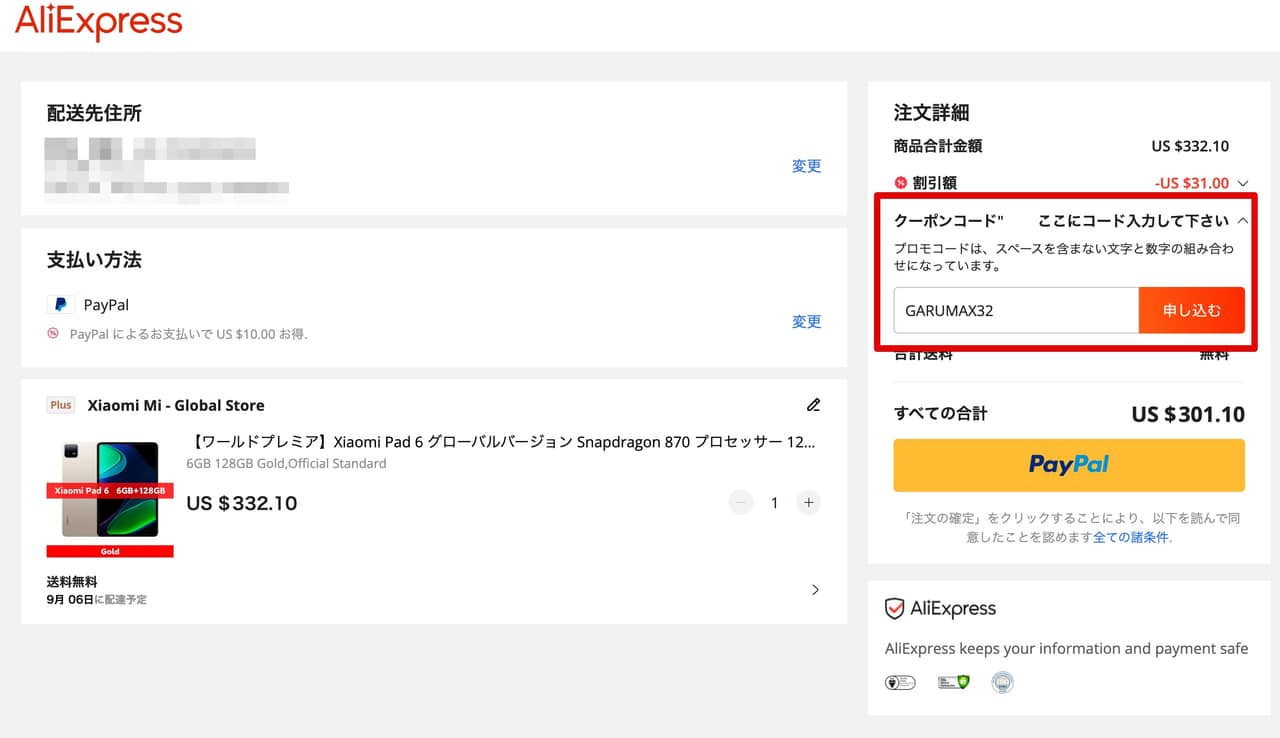
Task: Click the PayPal logo under payment method
Action: (61, 305)
